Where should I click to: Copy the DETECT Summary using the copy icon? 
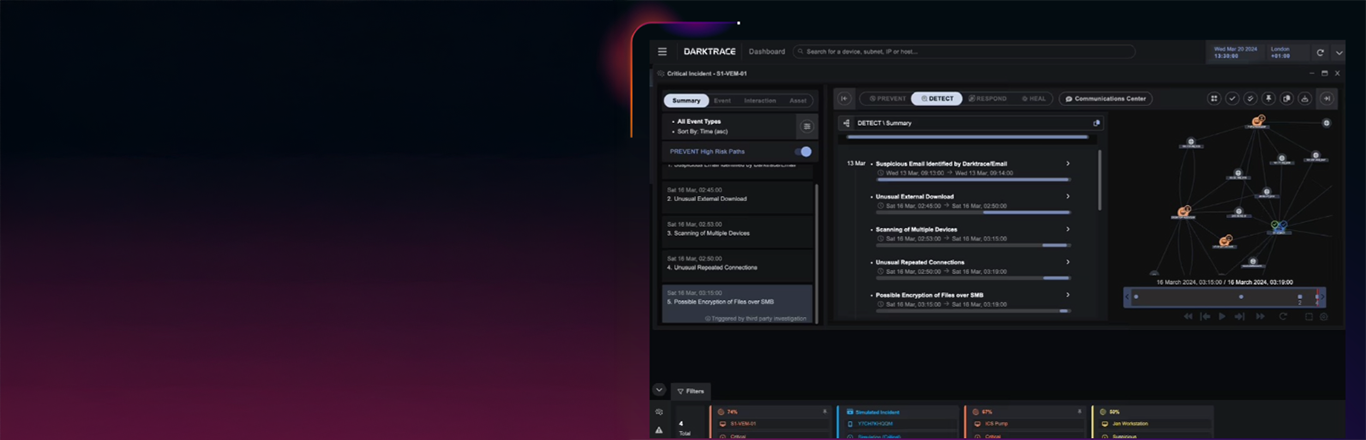(x=1097, y=123)
